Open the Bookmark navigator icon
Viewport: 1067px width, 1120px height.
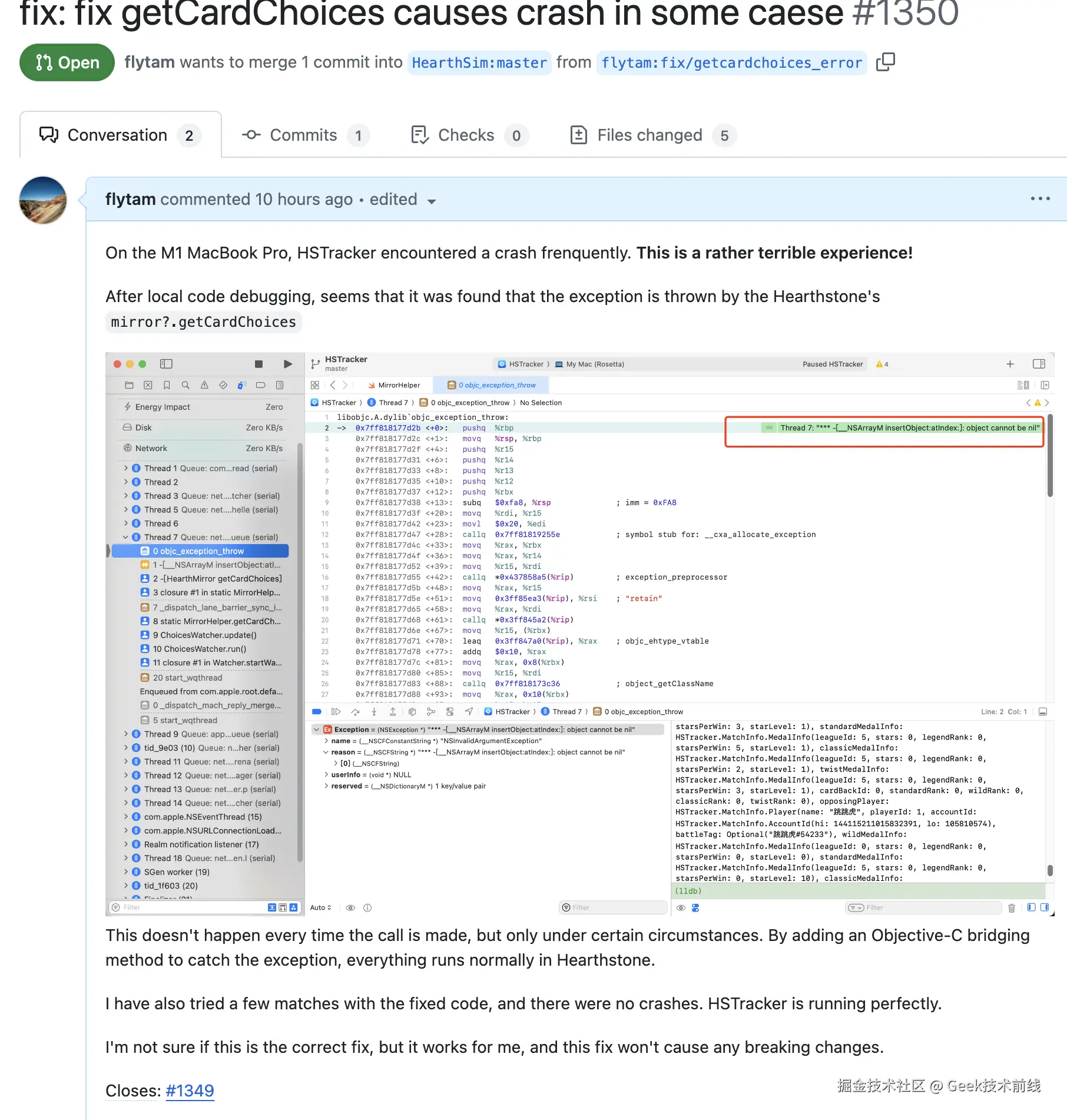(167, 385)
